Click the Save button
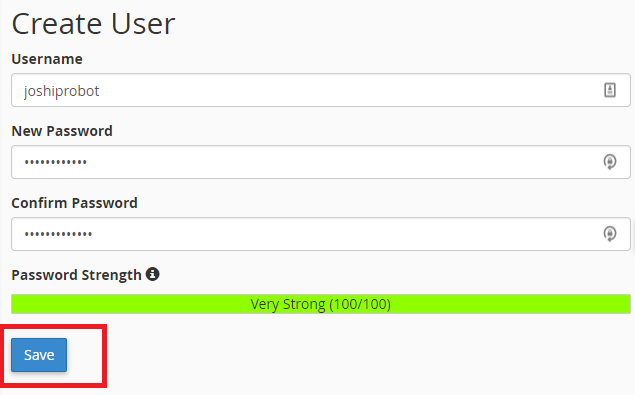Screen dimensions: 635x395 [x=39, y=355]
